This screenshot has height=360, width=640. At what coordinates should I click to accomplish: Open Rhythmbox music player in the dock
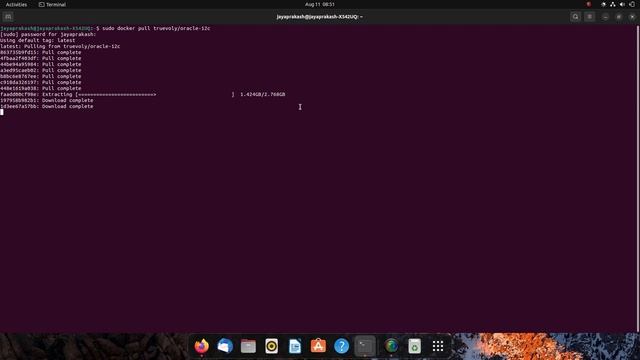[x=271, y=346]
